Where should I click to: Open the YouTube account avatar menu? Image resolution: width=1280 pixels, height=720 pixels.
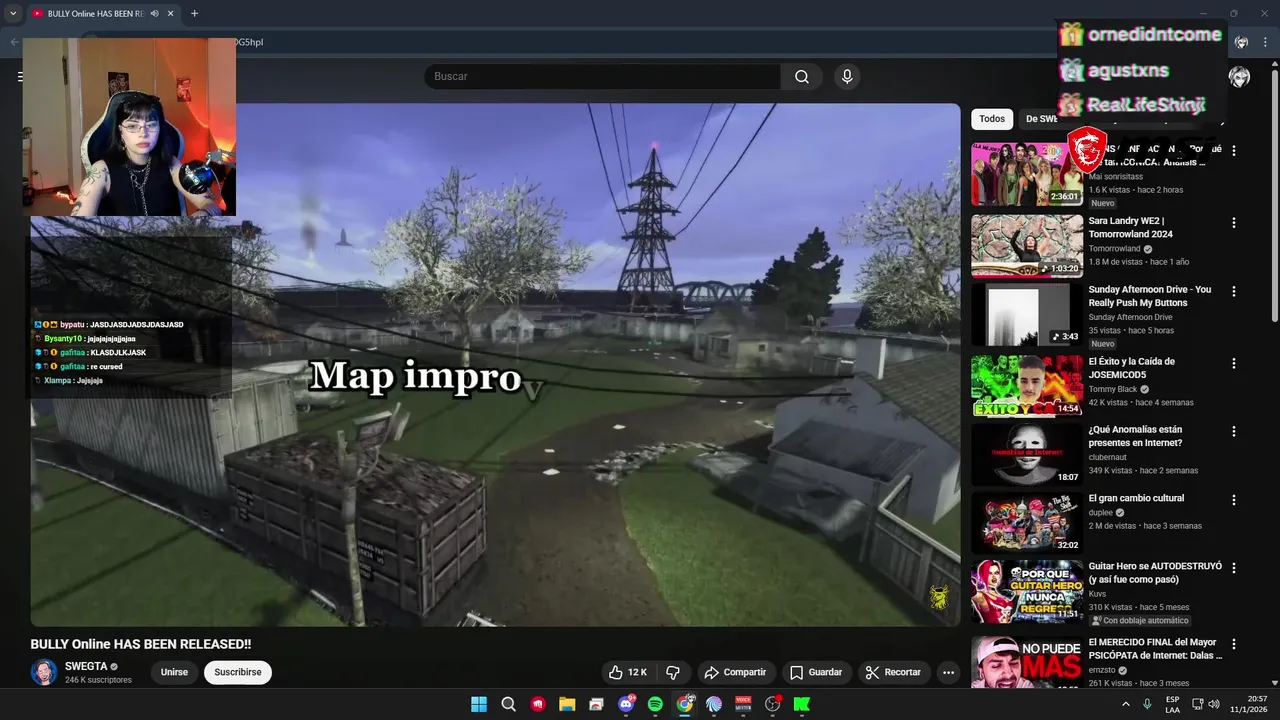coord(1239,77)
